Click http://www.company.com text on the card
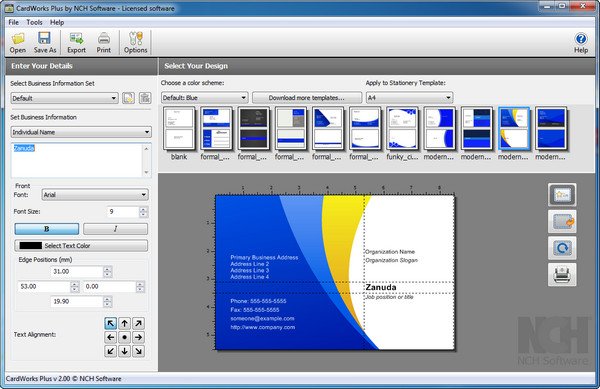This screenshot has width=600, height=389. tap(262, 327)
